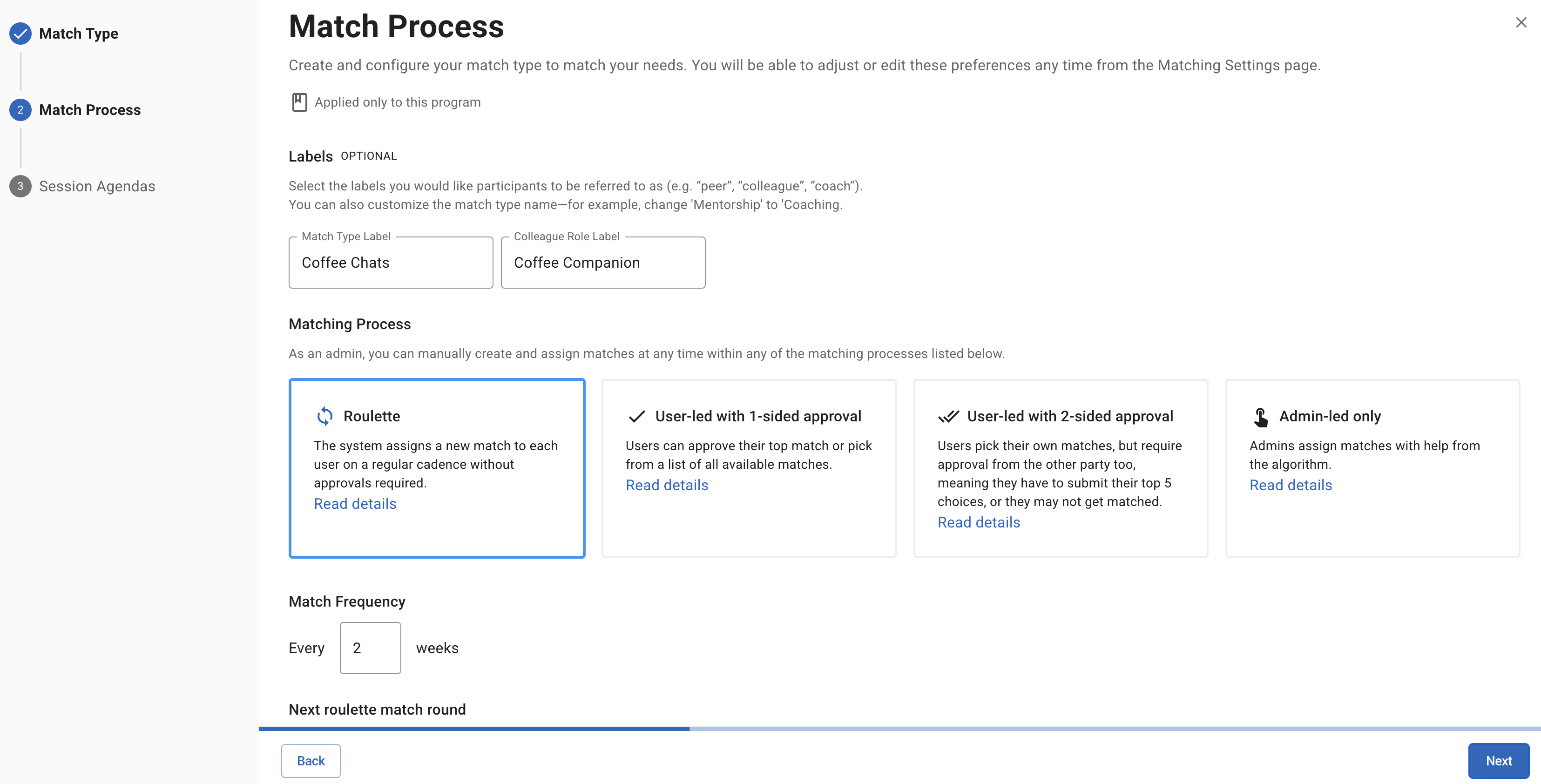
Task: Open Read details link under Roulette
Action: tap(355, 504)
